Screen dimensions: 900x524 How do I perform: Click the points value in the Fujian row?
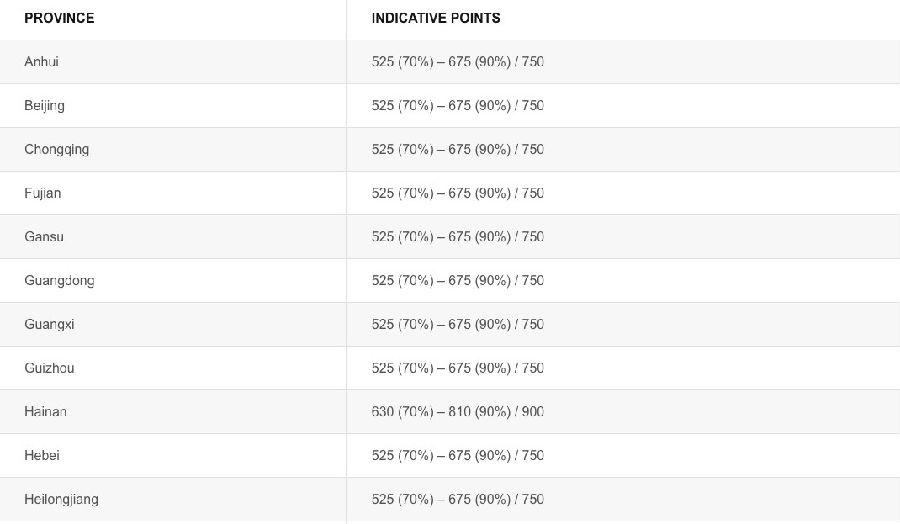(457, 193)
